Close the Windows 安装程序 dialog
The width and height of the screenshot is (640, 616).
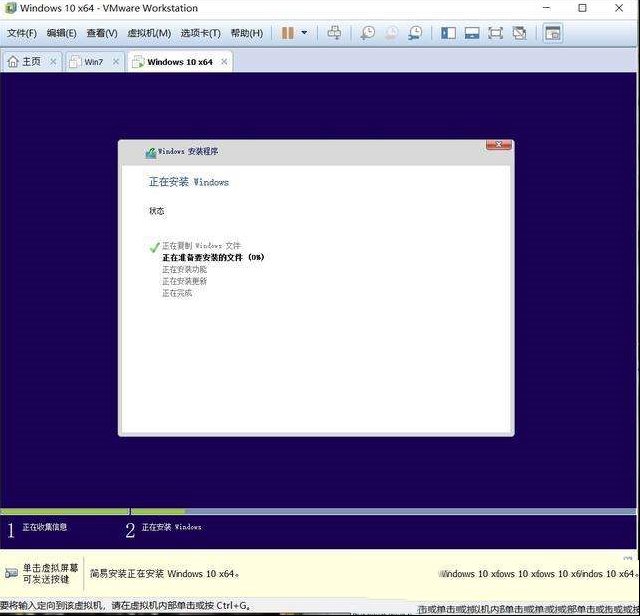499,145
